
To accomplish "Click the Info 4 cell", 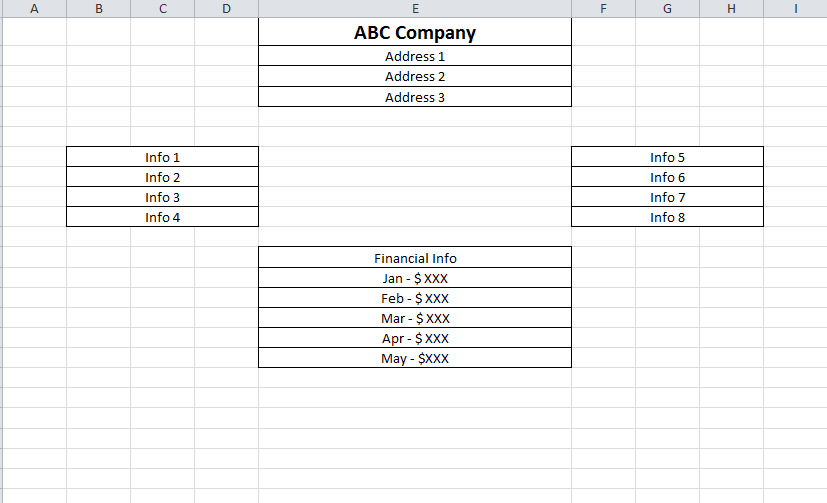I will (162, 217).
